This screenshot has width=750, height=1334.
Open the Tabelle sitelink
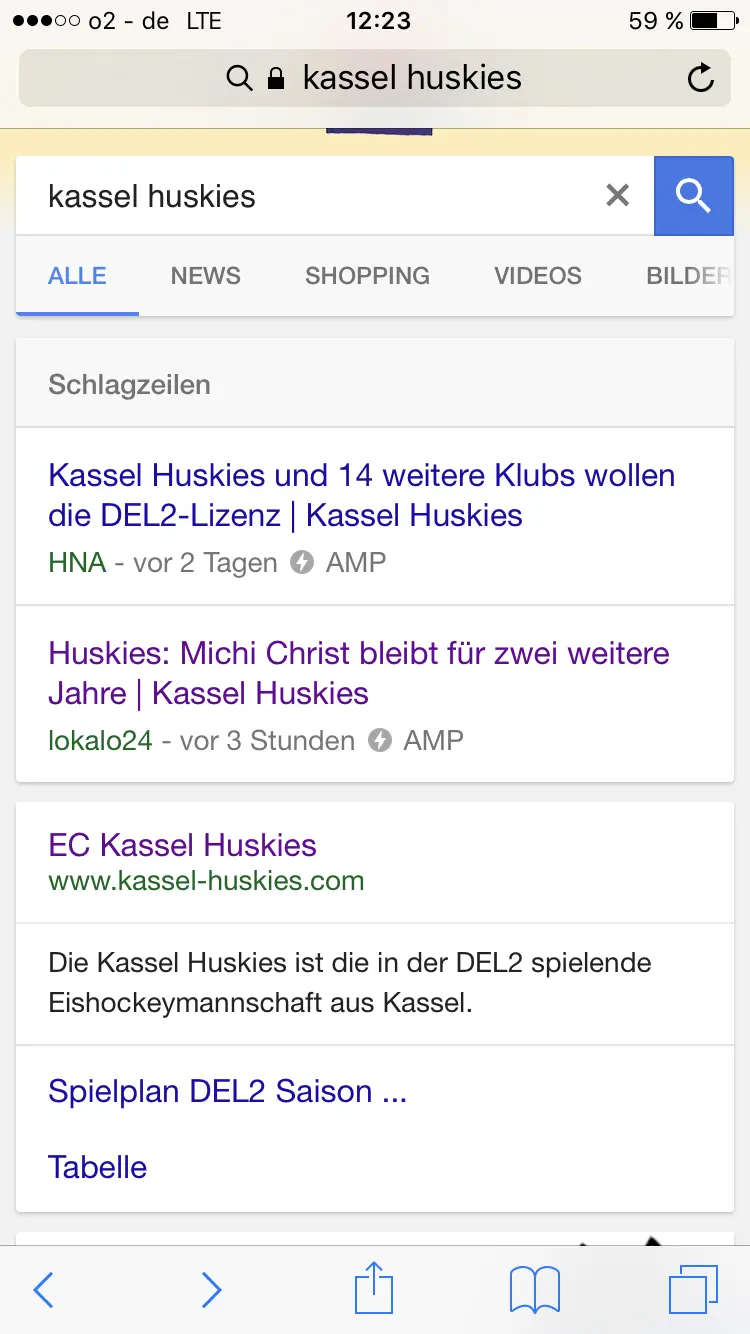(98, 1167)
